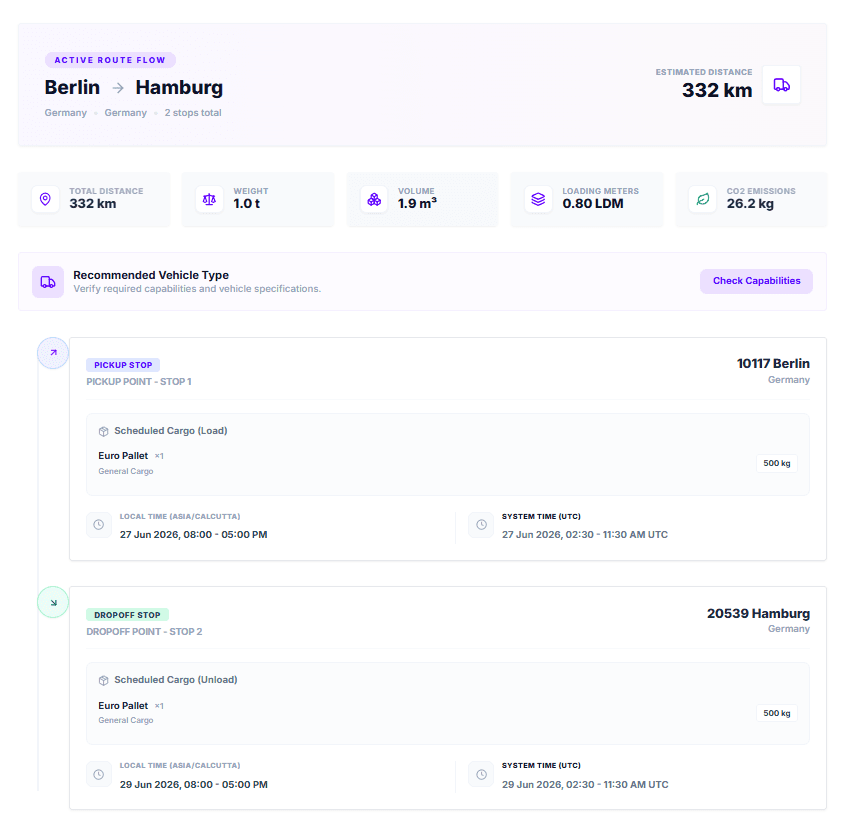Viewport: 843px width, 831px height.
Task: Click the 332 km Total Distance value
Action: (92, 204)
